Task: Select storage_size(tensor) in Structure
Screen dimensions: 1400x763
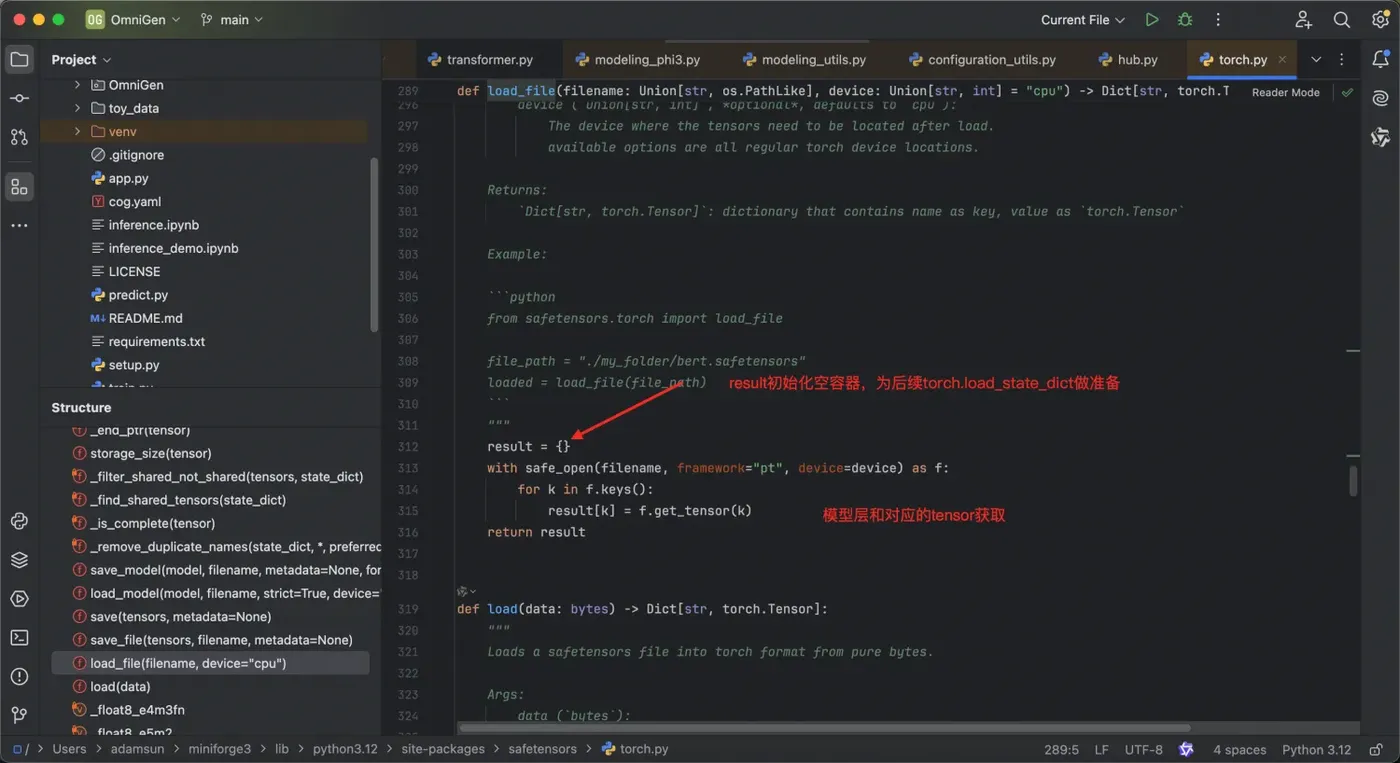Action: click(x=150, y=453)
